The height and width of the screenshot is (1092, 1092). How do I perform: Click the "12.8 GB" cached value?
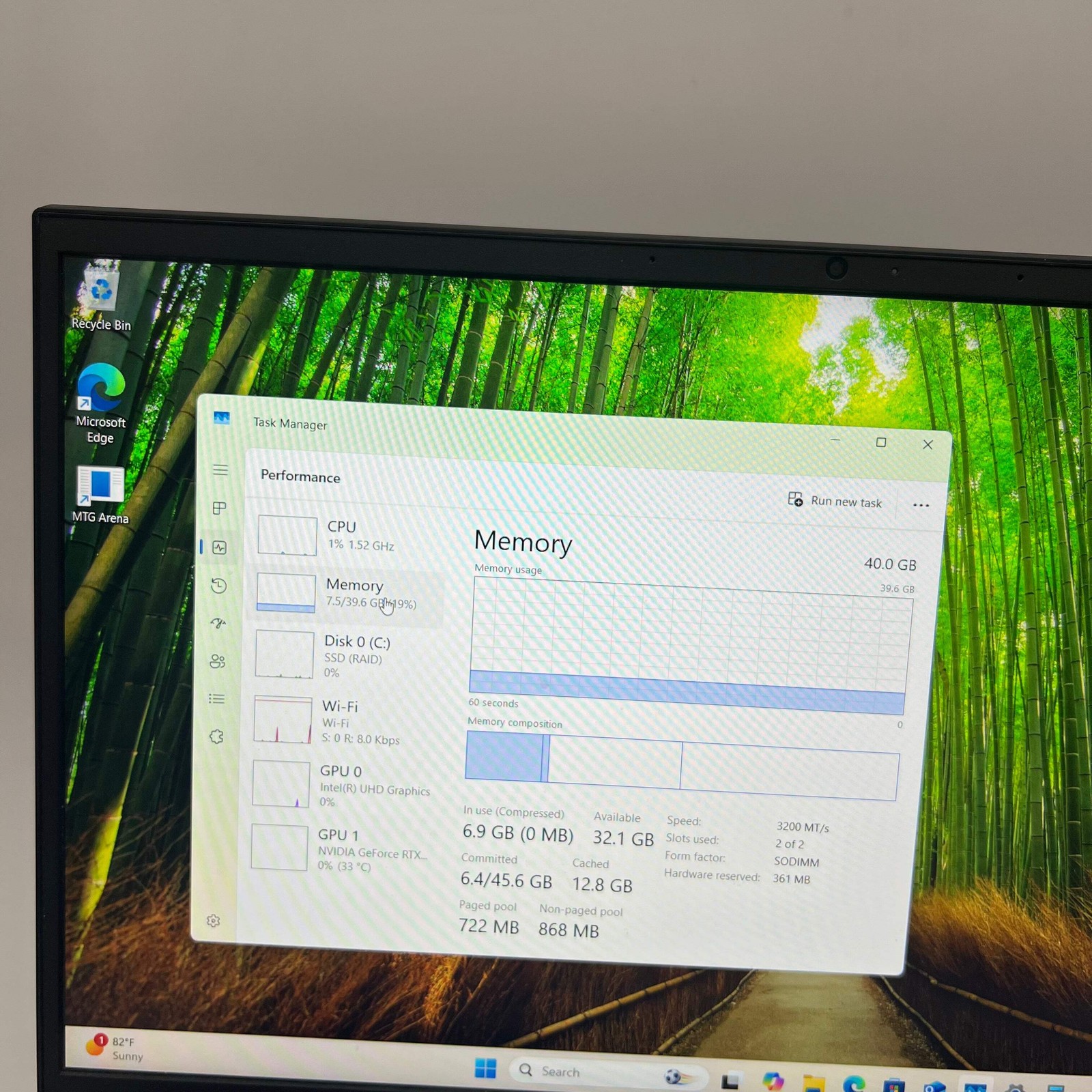point(602,885)
